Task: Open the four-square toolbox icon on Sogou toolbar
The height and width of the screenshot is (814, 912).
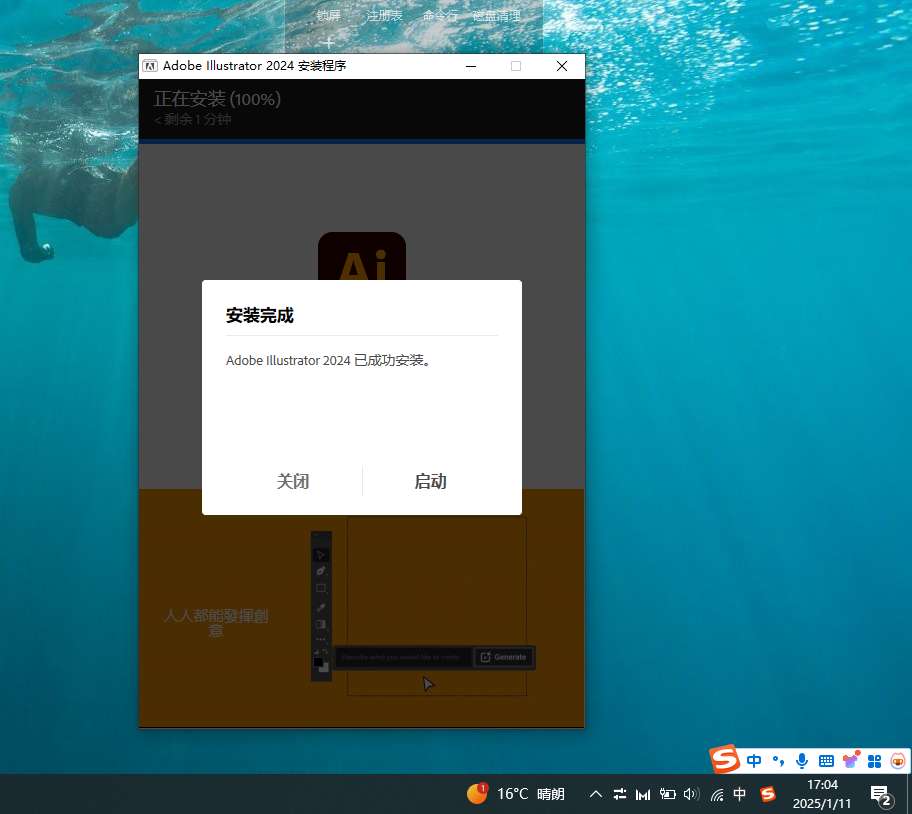Action: click(x=874, y=761)
